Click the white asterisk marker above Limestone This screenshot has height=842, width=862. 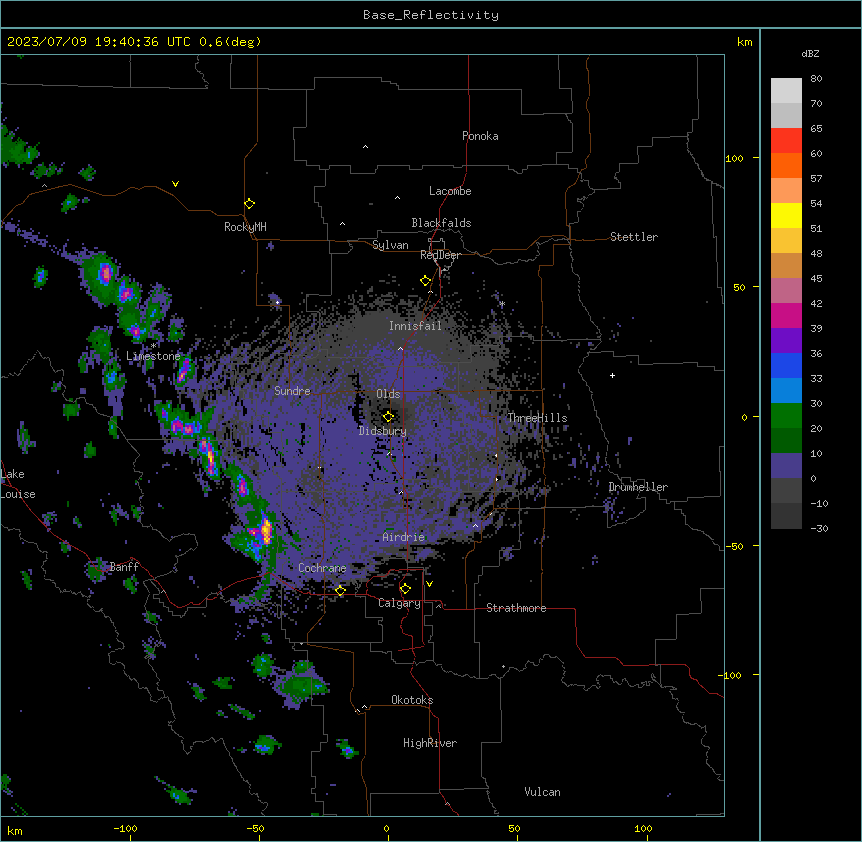tap(154, 346)
